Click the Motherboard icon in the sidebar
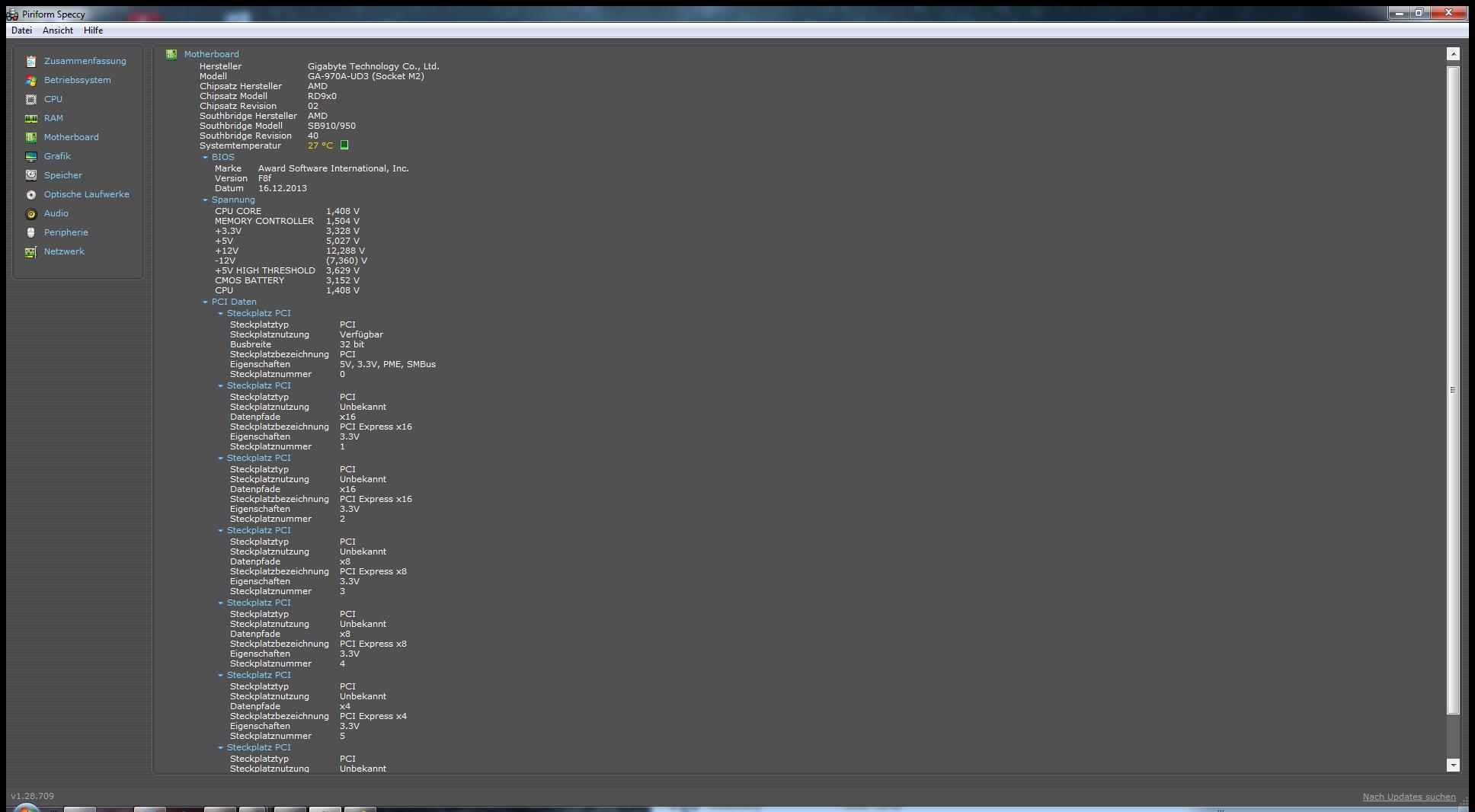This screenshot has width=1475, height=812. click(x=31, y=137)
